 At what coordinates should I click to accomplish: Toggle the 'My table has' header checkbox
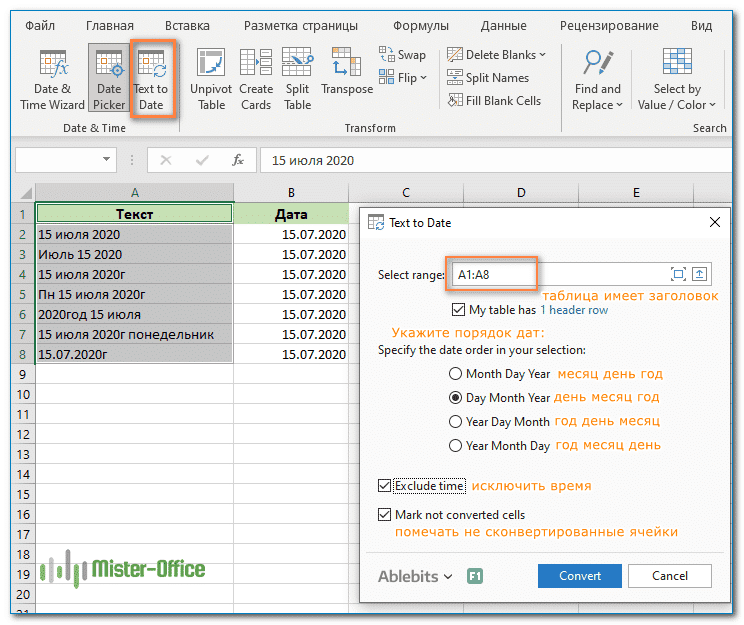tap(459, 310)
